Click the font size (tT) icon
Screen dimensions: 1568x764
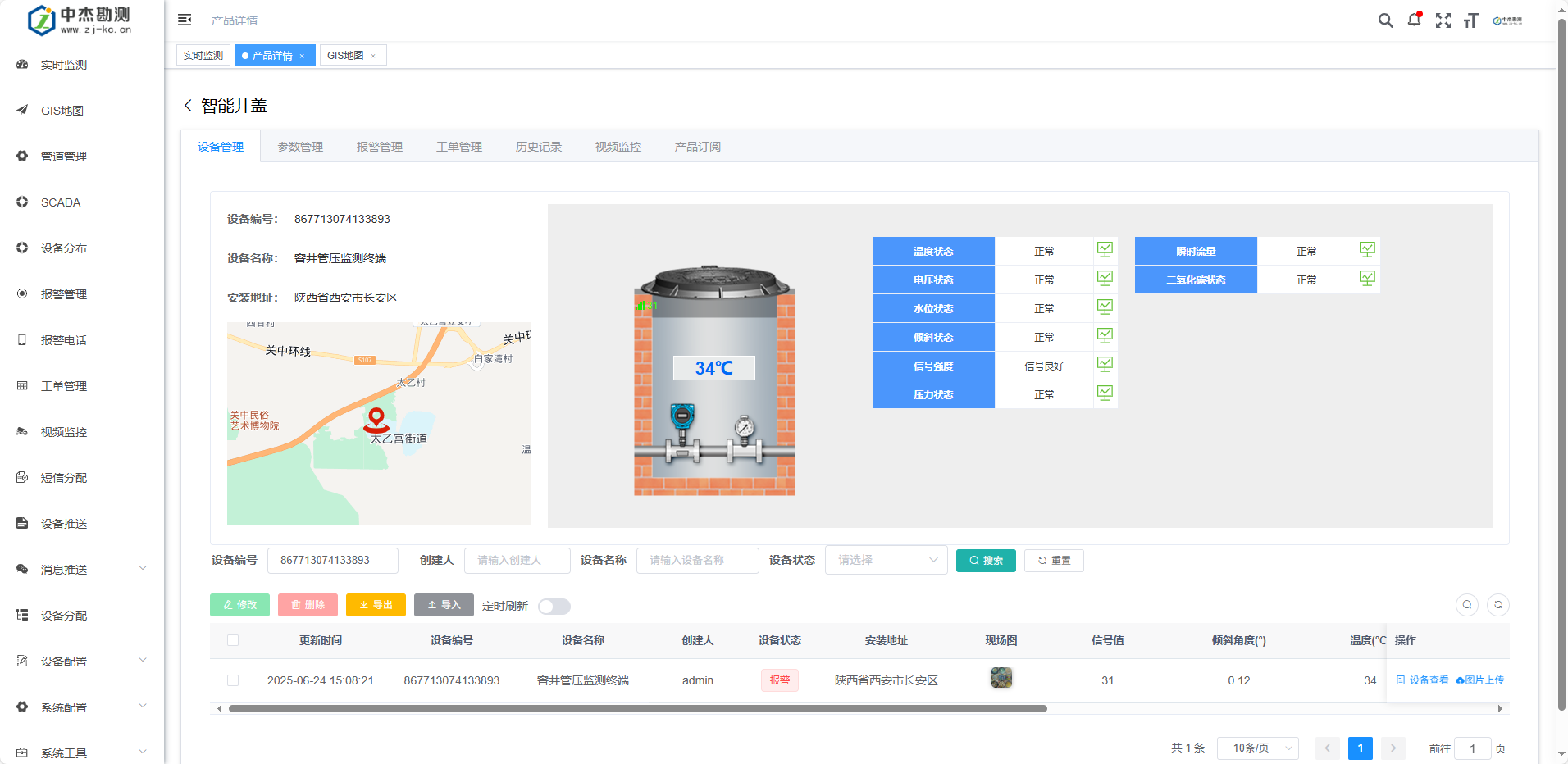coord(1472,20)
